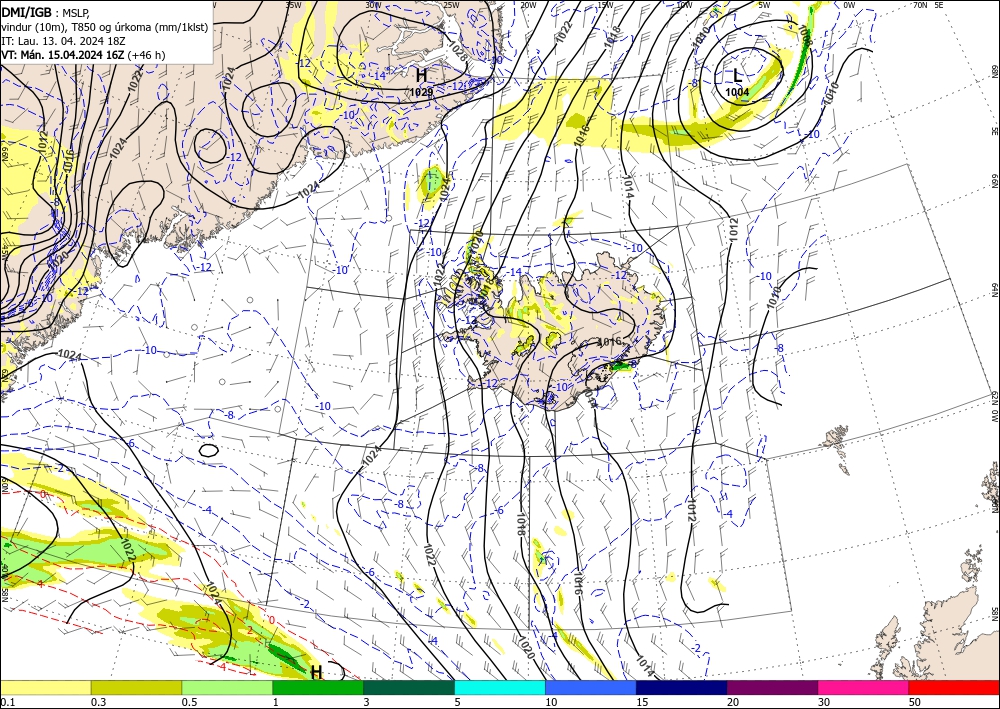Click the L marker labeled 1004
The height and width of the screenshot is (709, 1000).
click(x=738, y=75)
